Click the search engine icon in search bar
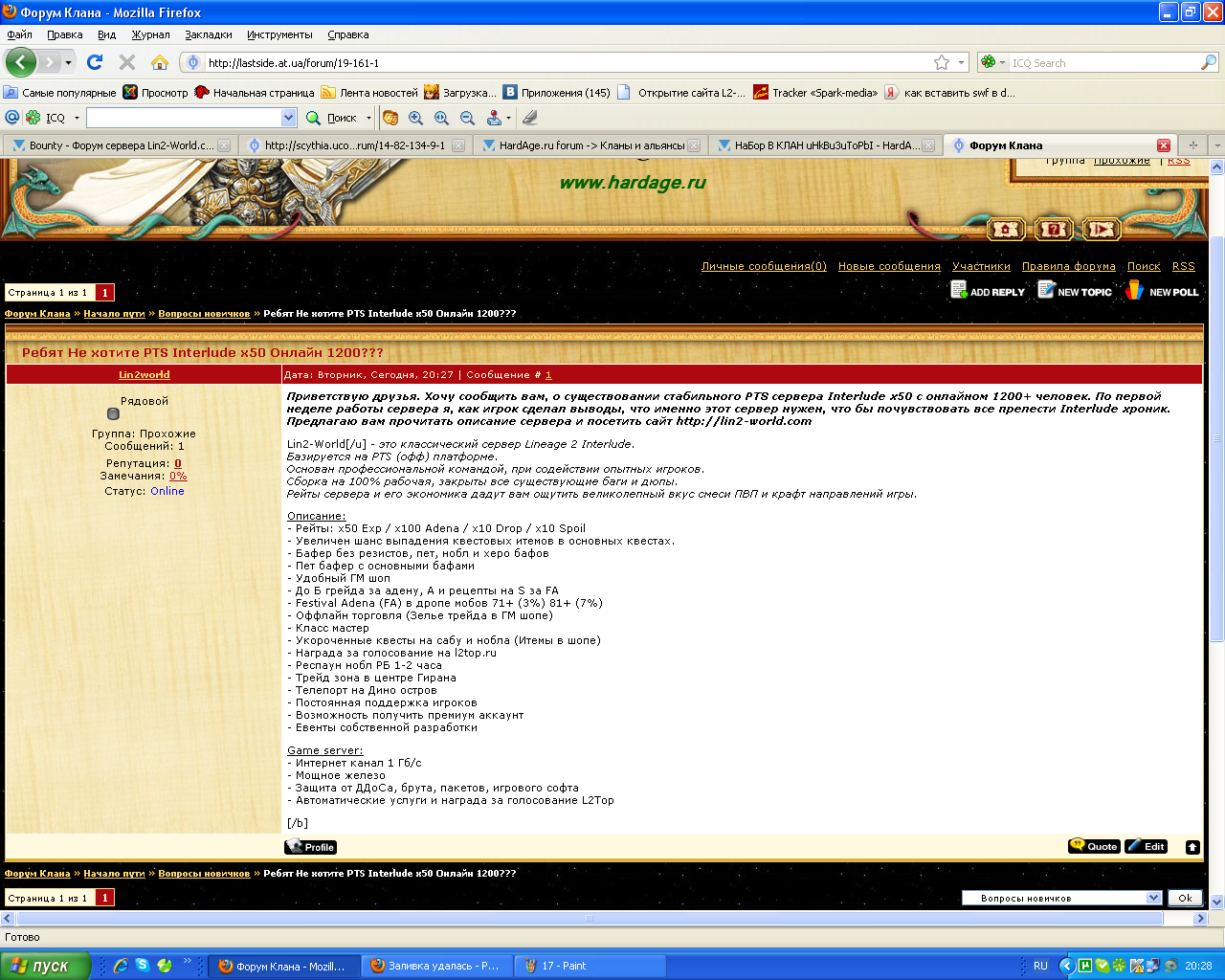The height and width of the screenshot is (980, 1225). (989, 62)
